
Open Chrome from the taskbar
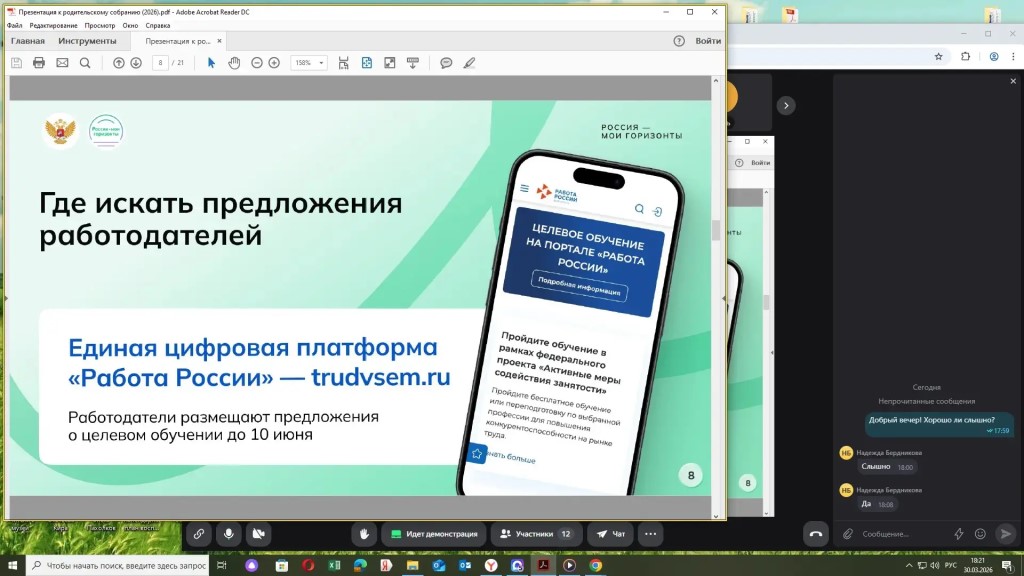pyautogui.click(x=596, y=565)
